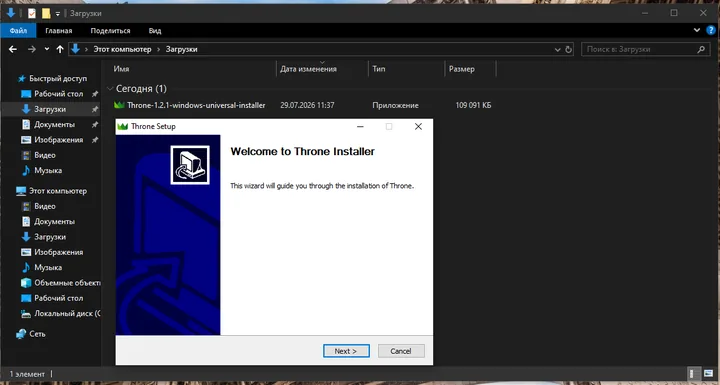Image resolution: width=720 pixels, height=385 pixels.
Task: Click the search magnifier icon
Action: 701,49
